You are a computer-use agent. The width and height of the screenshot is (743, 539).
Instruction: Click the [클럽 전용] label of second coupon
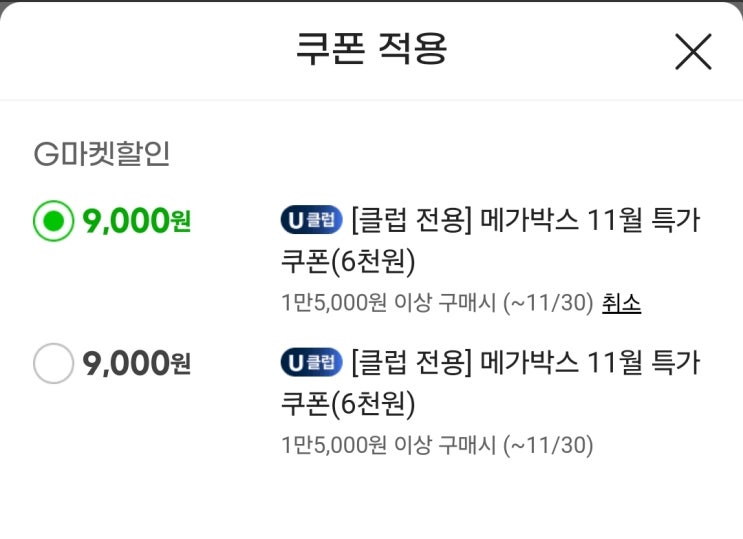coord(411,362)
